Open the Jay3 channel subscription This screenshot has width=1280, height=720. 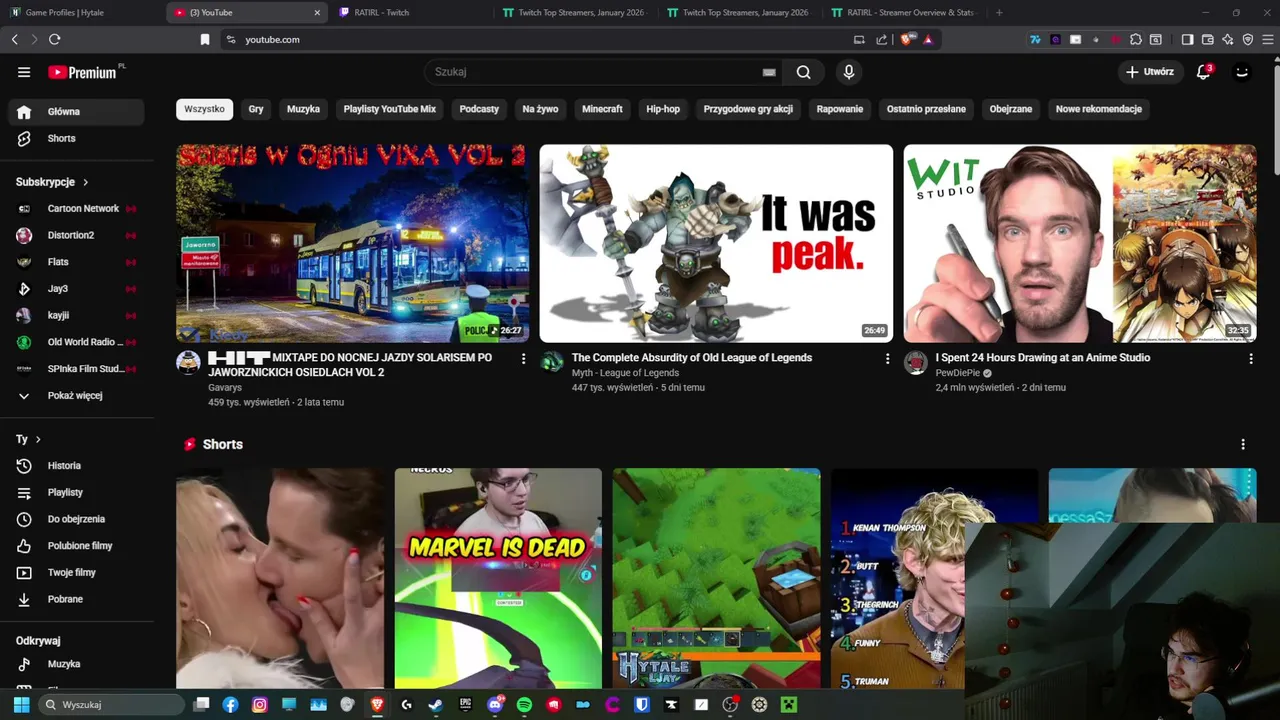(x=77, y=289)
